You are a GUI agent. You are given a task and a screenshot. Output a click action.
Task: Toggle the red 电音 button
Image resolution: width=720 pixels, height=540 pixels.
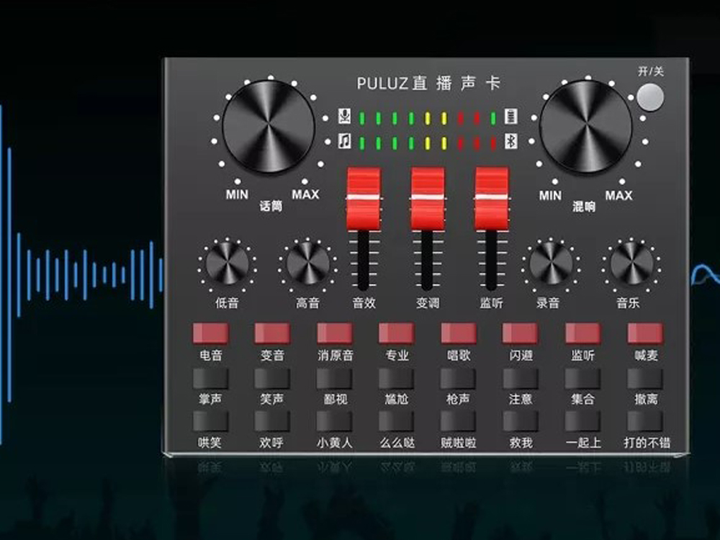pyautogui.click(x=211, y=333)
